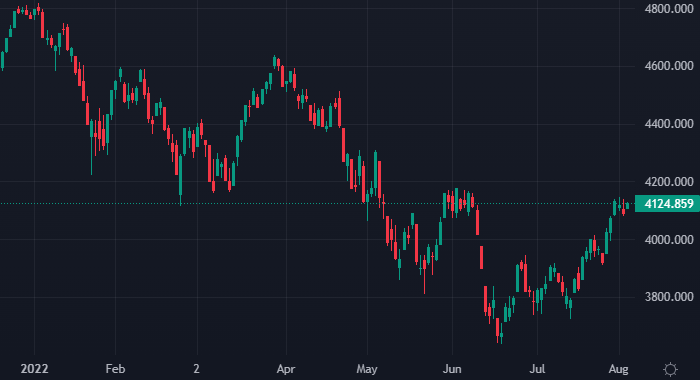This screenshot has height=380, width=700.
Task: Select the 3800.000 price axis label
Action: 669,297
